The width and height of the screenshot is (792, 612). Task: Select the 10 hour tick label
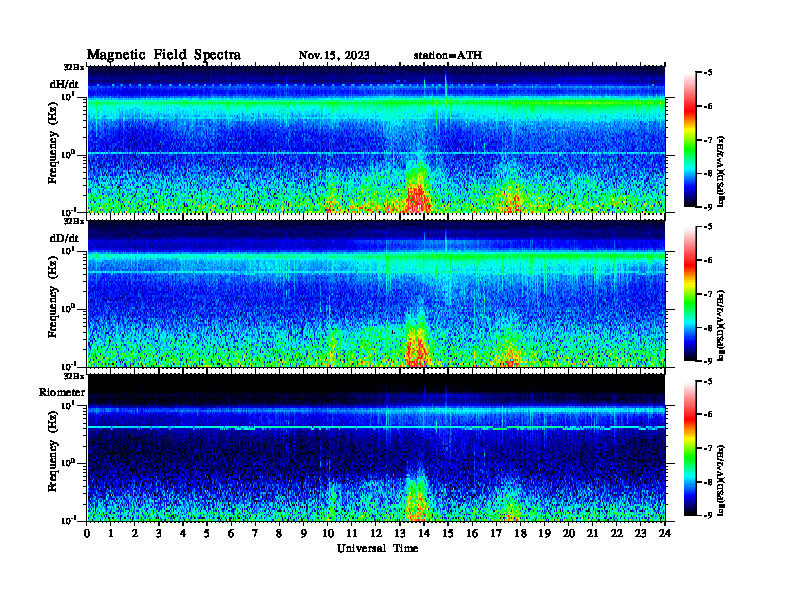pos(328,534)
